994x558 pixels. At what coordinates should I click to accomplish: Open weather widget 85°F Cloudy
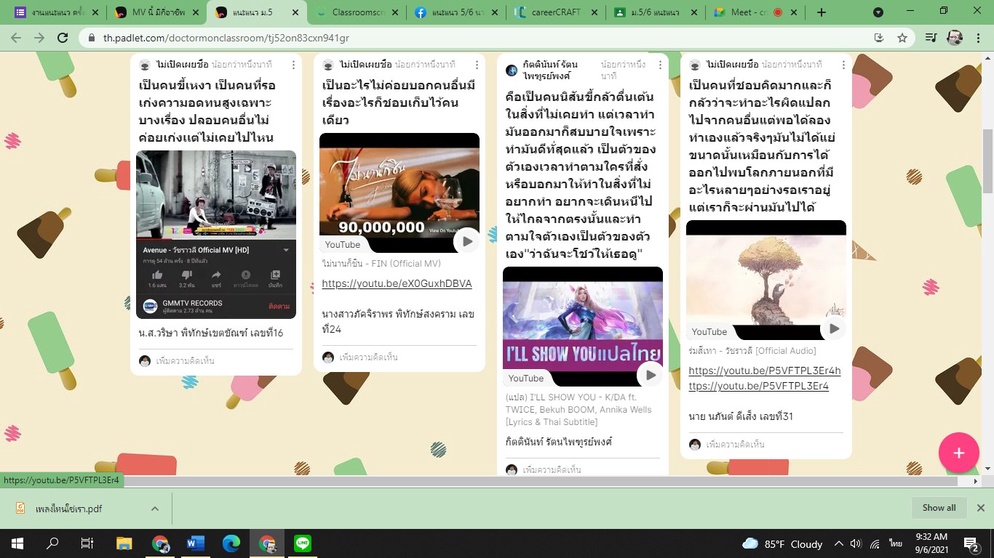pos(782,544)
